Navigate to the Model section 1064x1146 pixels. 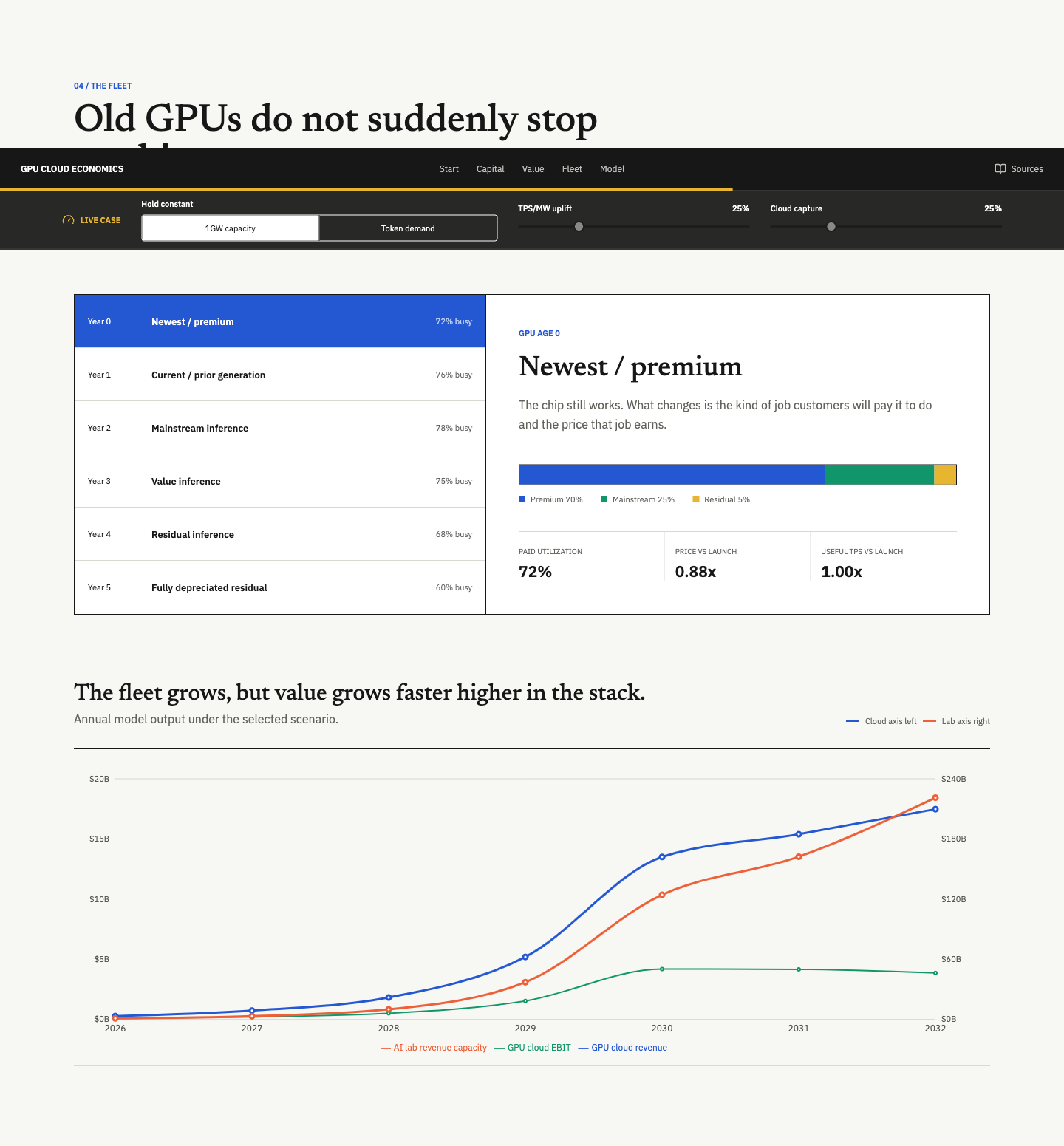pyautogui.click(x=612, y=169)
